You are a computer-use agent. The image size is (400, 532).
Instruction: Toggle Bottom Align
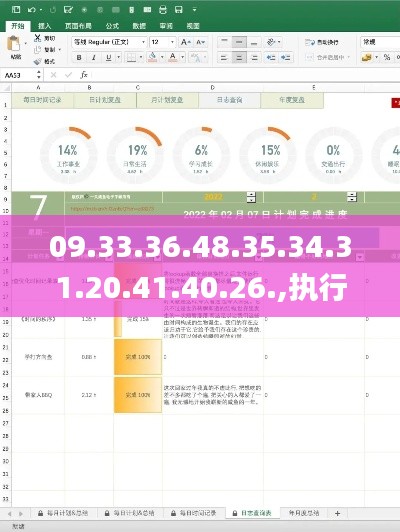[254, 42]
